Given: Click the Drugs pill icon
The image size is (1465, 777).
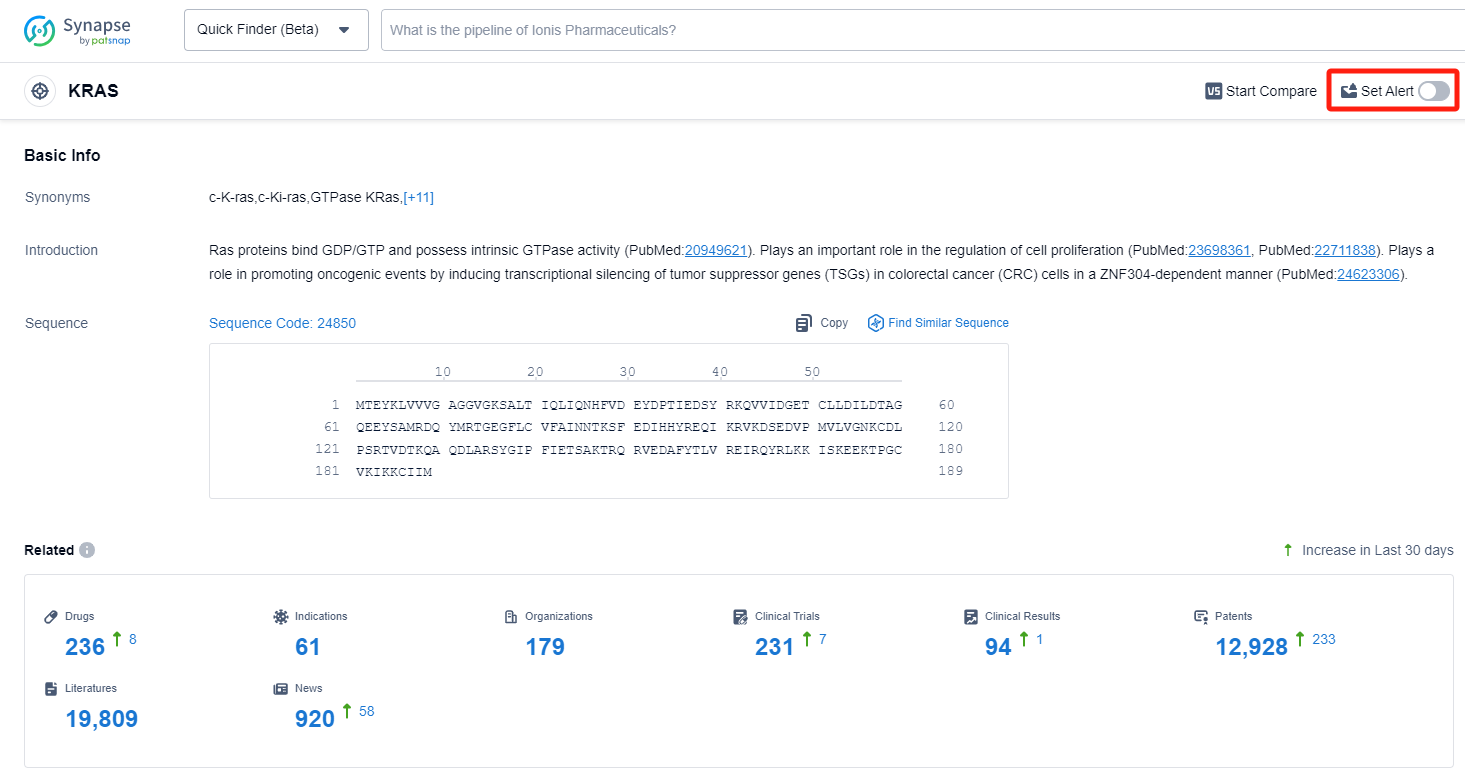Looking at the screenshot, I should [x=52, y=616].
